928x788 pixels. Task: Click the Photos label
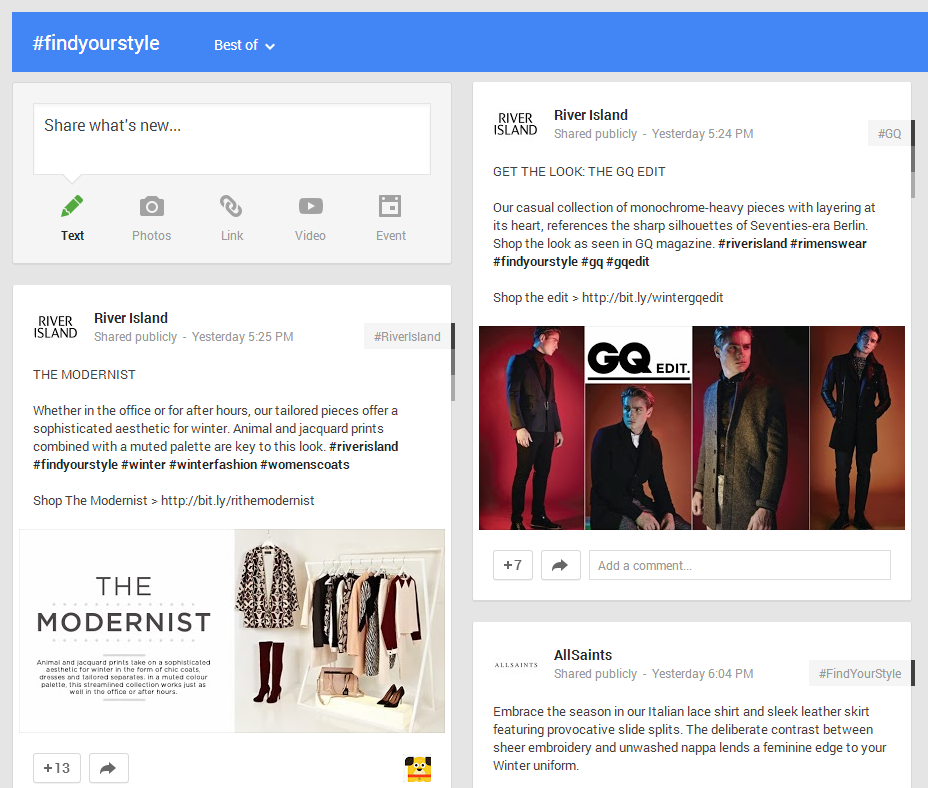point(152,236)
